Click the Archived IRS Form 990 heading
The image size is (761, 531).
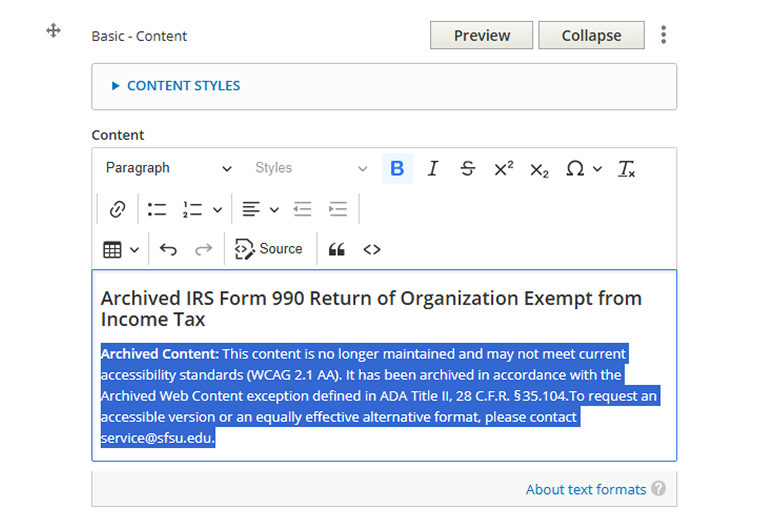point(371,309)
